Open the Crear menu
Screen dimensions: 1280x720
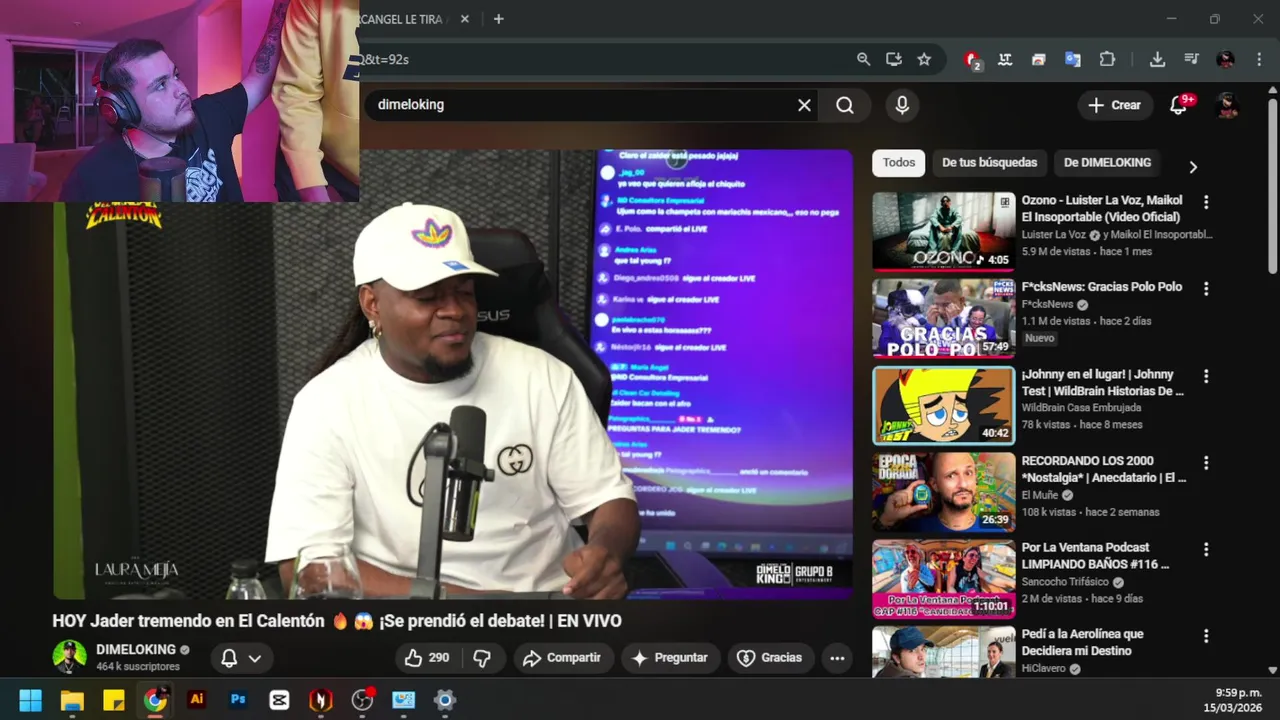[1115, 105]
